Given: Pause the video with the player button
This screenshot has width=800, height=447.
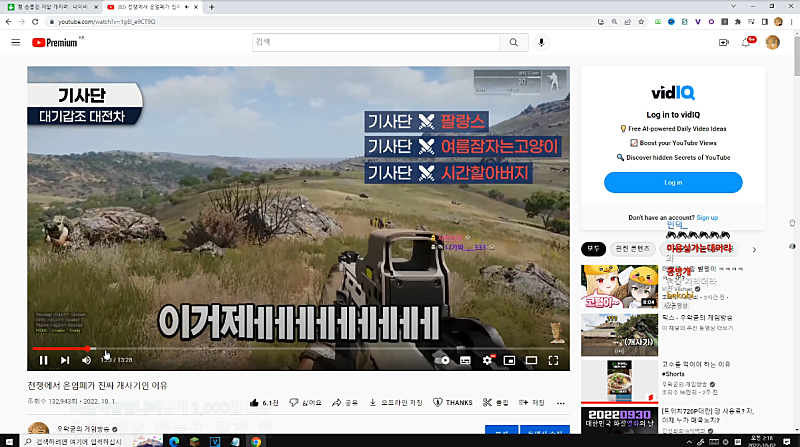Looking at the screenshot, I should 43,360.
